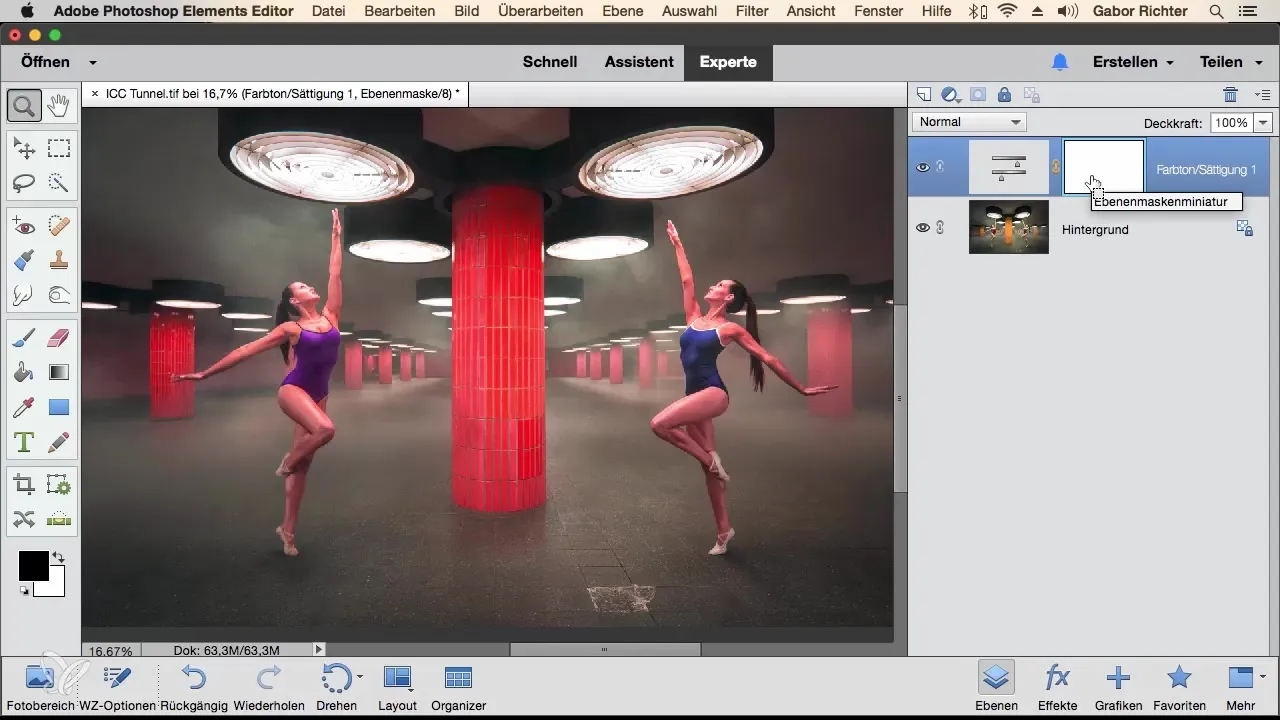This screenshot has width=1280, height=720.
Task: Select the Brush tool
Action: click(x=24, y=339)
